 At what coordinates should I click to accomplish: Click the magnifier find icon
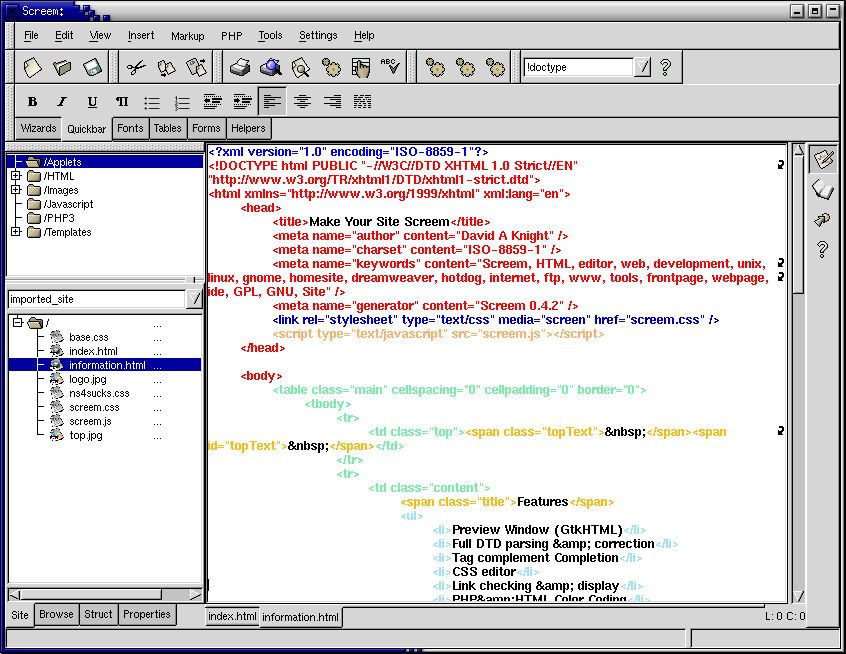pyautogui.click(x=301, y=67)
